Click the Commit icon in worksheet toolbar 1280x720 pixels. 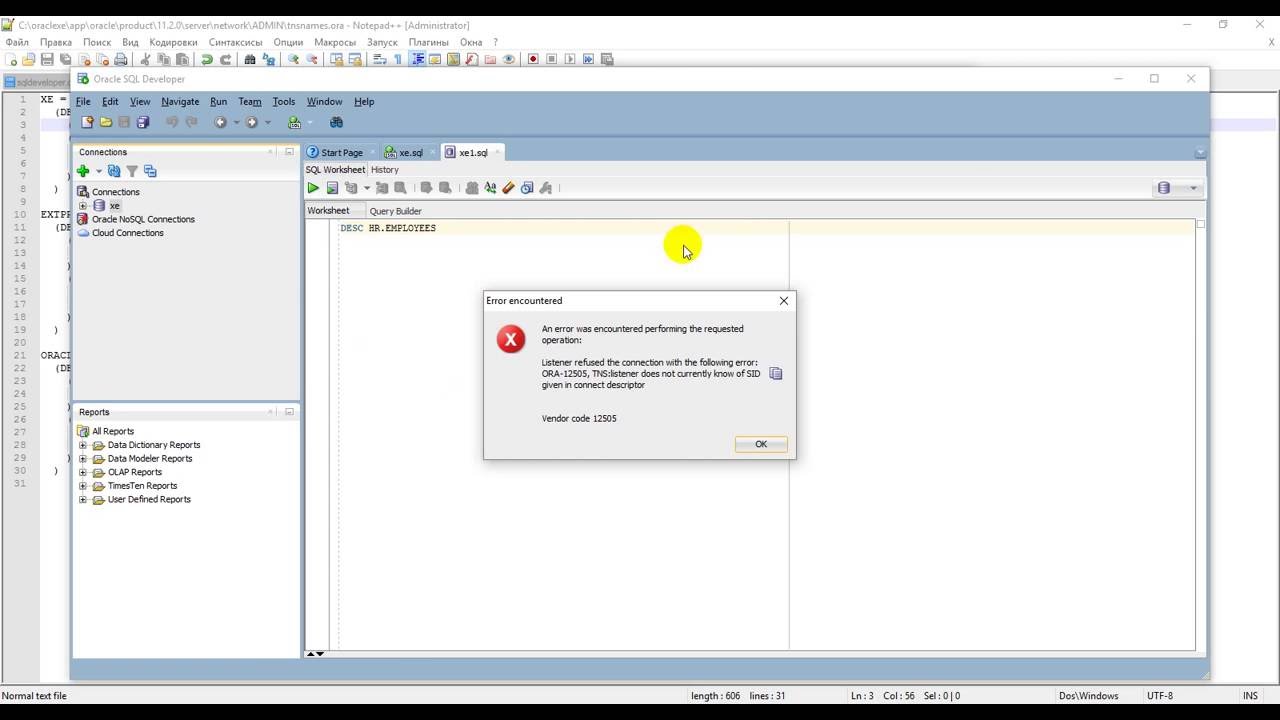pos(426,188)
